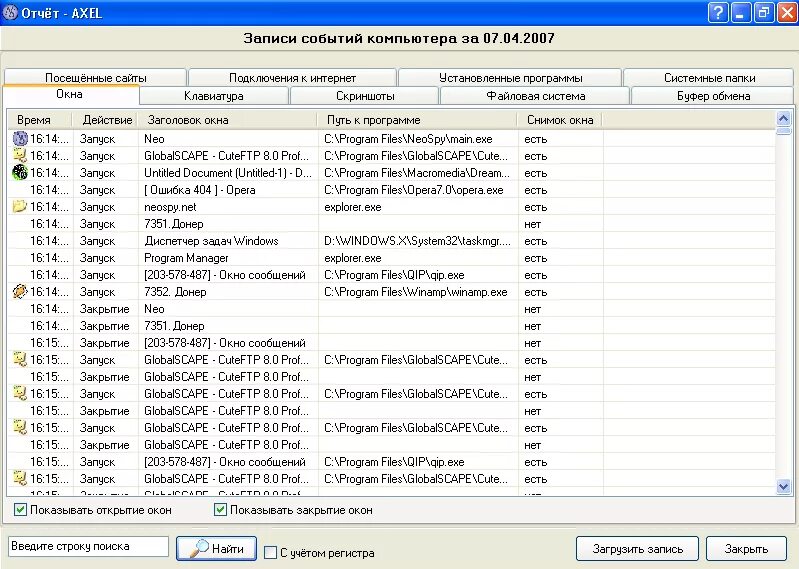Viewport: 799px width, 569px height.
Task: Sort by Снимок окна column header
Action: tap(560, 120)
